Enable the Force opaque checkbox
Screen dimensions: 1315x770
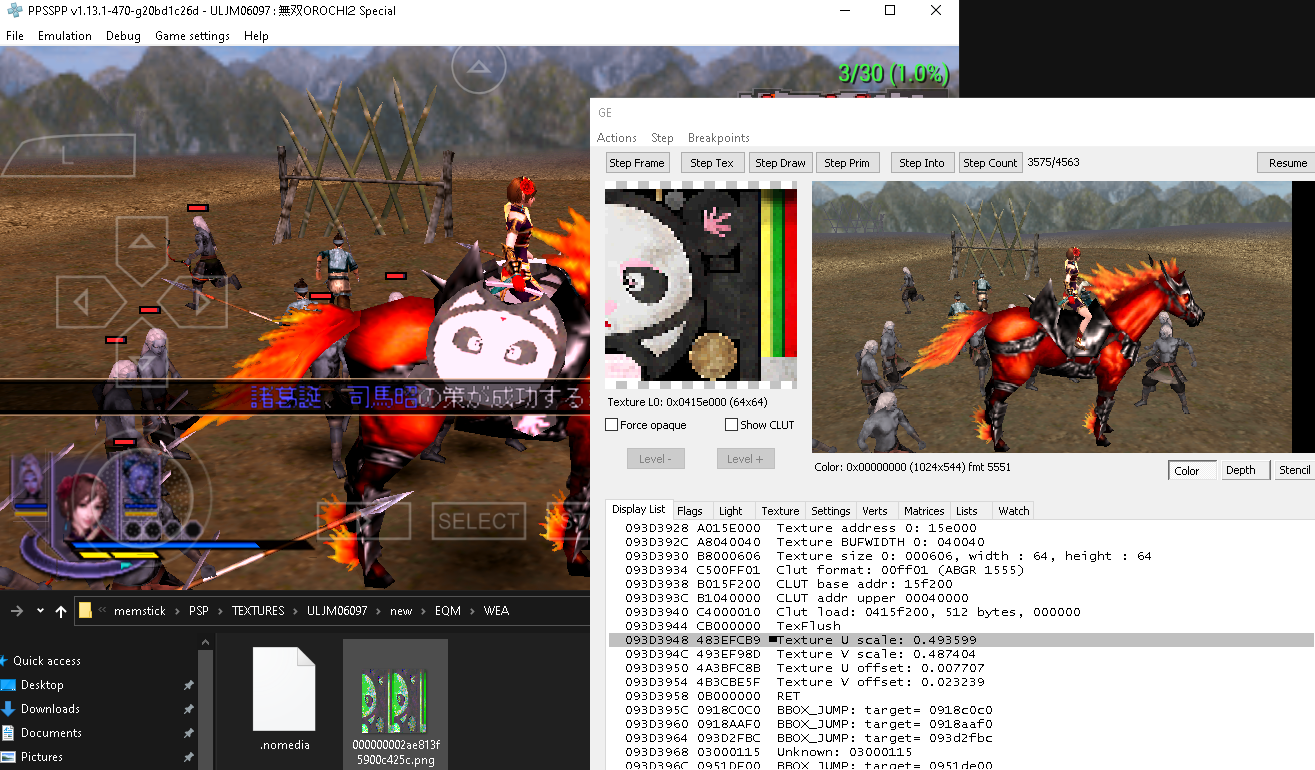point(610,424)
